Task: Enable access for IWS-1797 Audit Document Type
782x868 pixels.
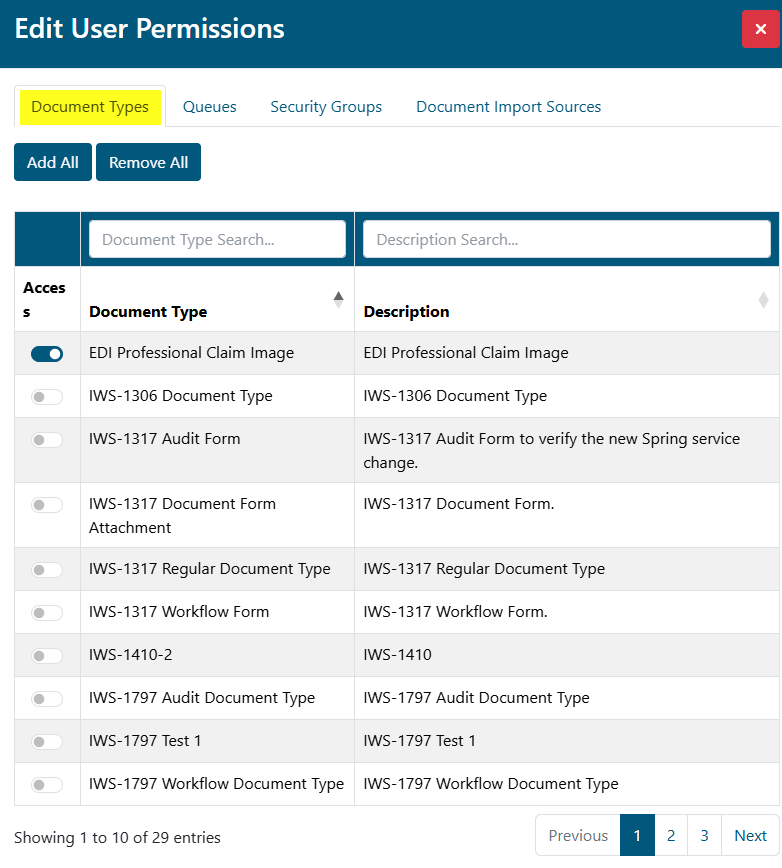Action: point(47,699)
